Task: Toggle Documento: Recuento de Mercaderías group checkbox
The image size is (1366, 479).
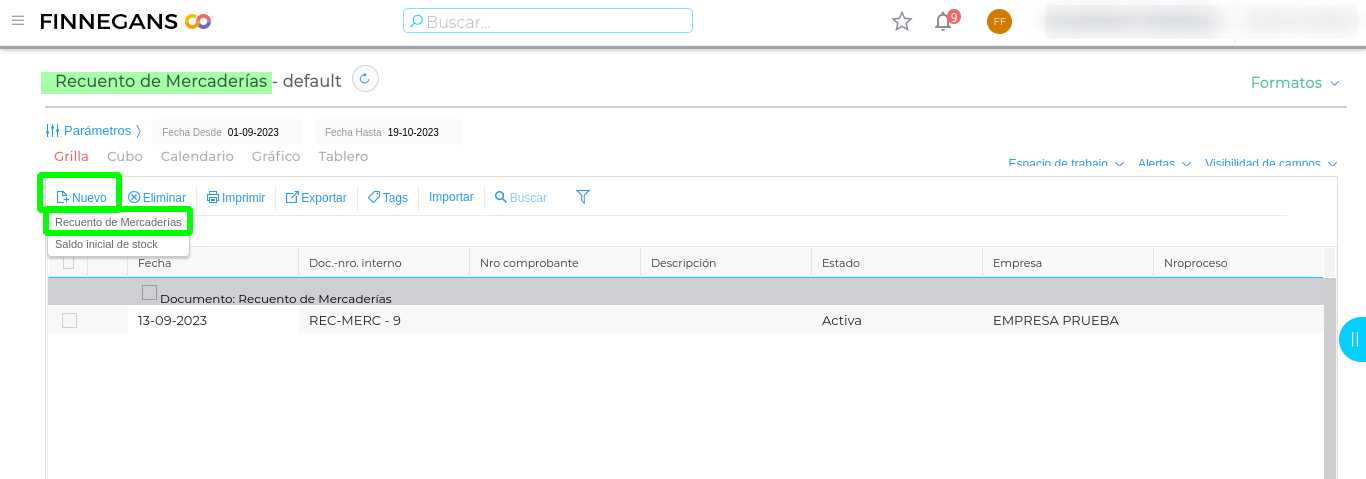Action: point(149,292)
